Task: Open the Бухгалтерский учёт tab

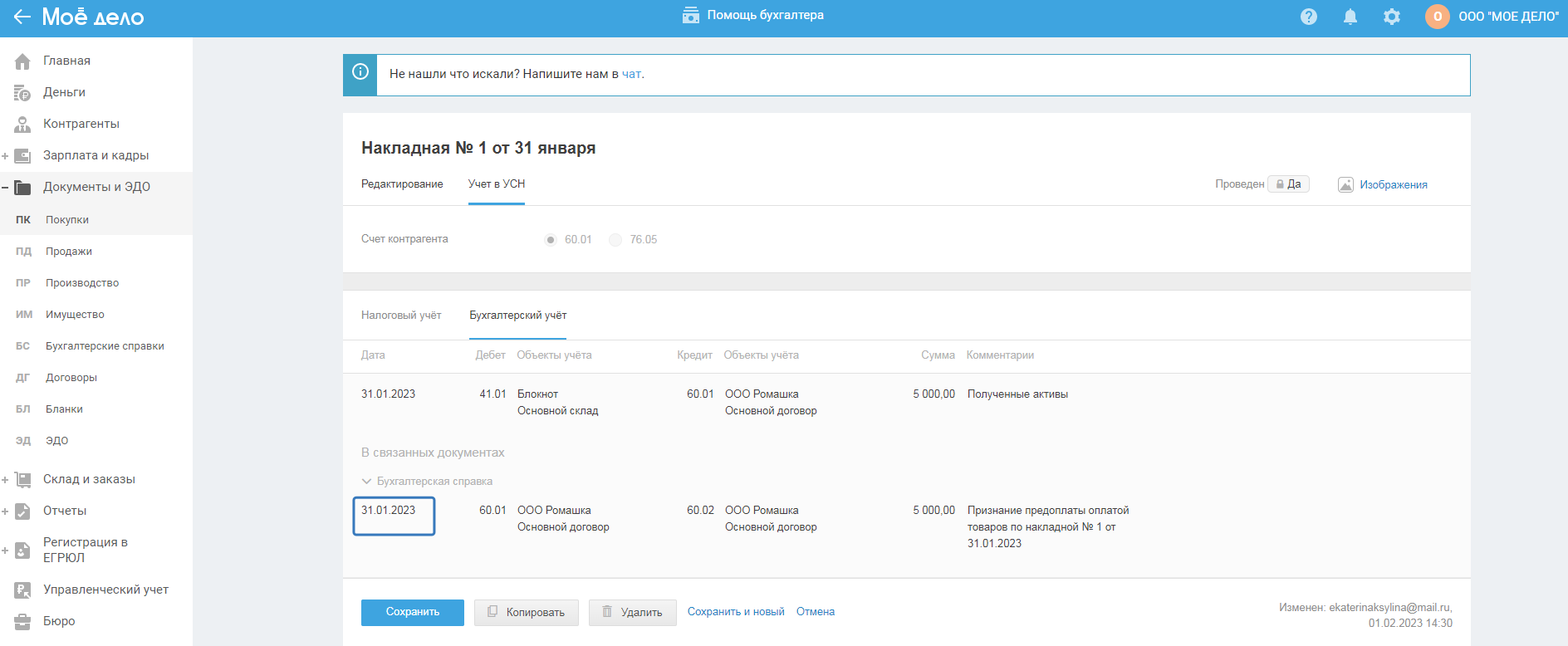Action: pos(518,316)
